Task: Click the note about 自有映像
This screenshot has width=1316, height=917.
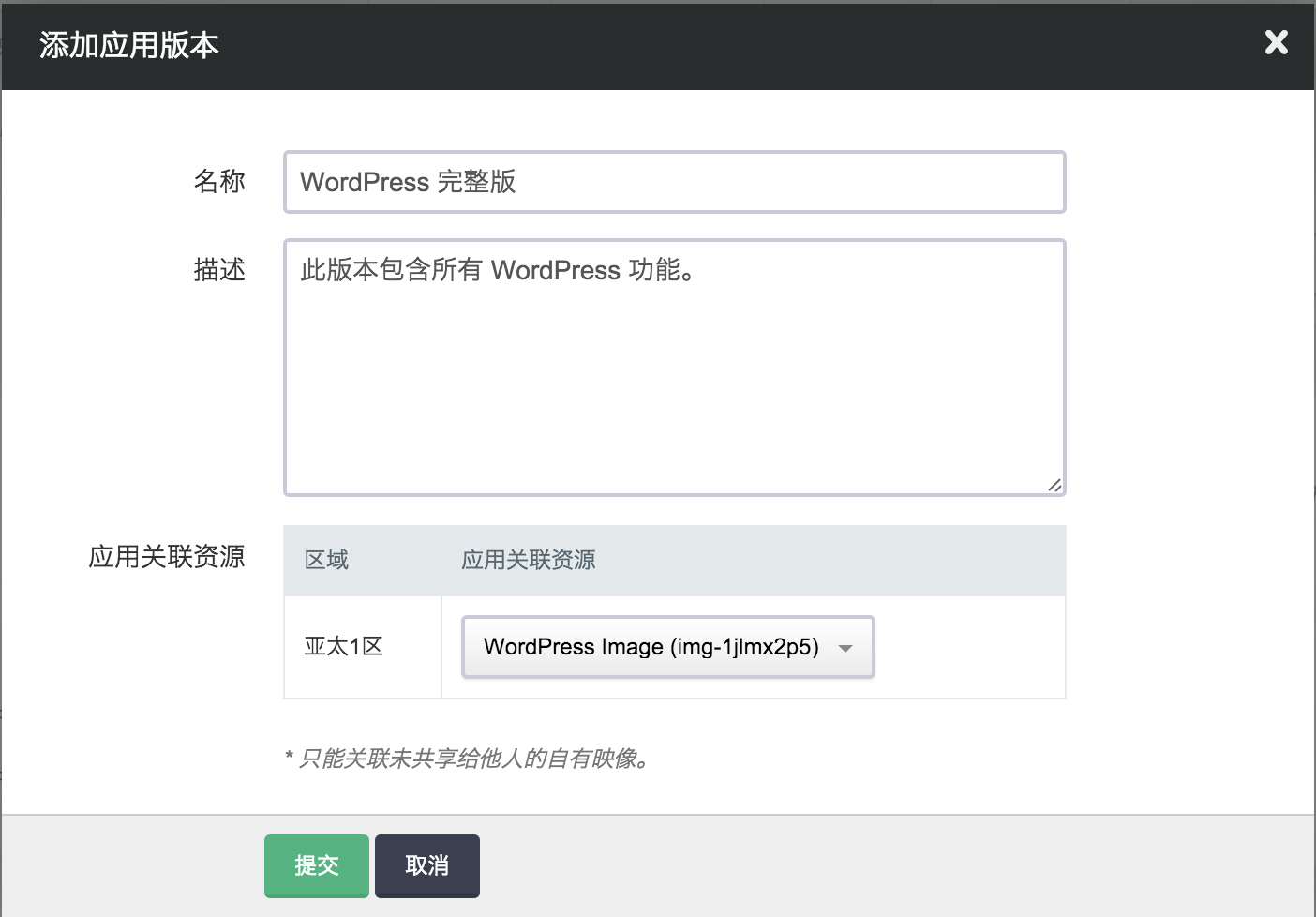Action: click(x=467, y=759)
